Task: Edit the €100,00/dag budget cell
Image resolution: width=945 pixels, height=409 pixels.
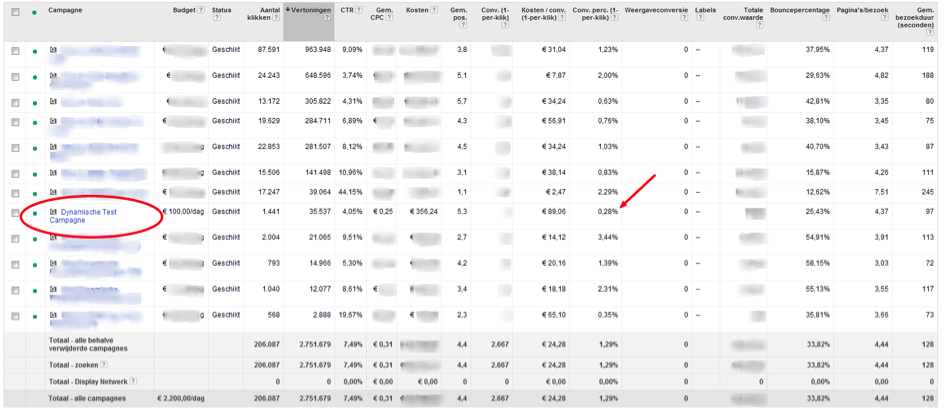Action: (x=184, y=212)
